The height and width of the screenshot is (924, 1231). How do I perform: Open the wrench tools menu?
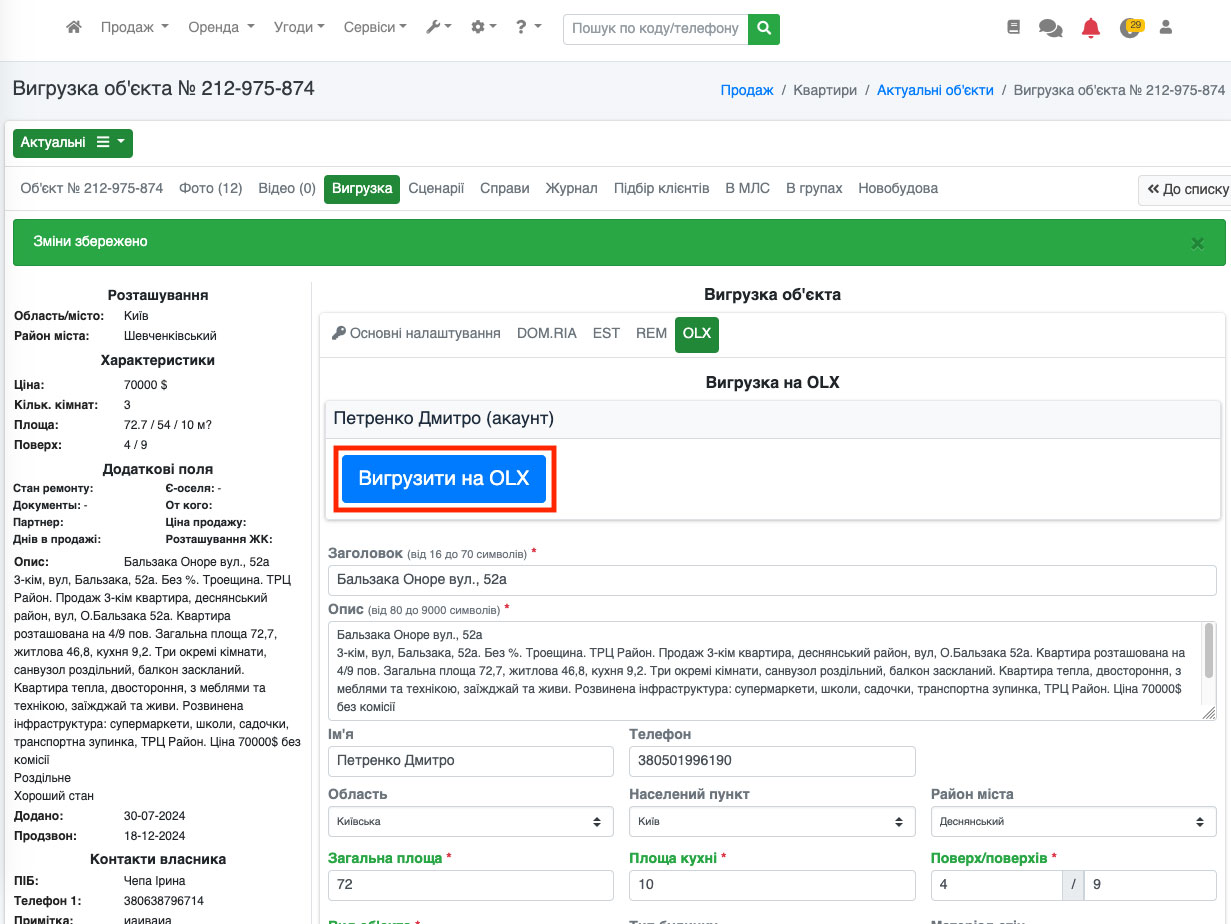(x=438, y=28)
